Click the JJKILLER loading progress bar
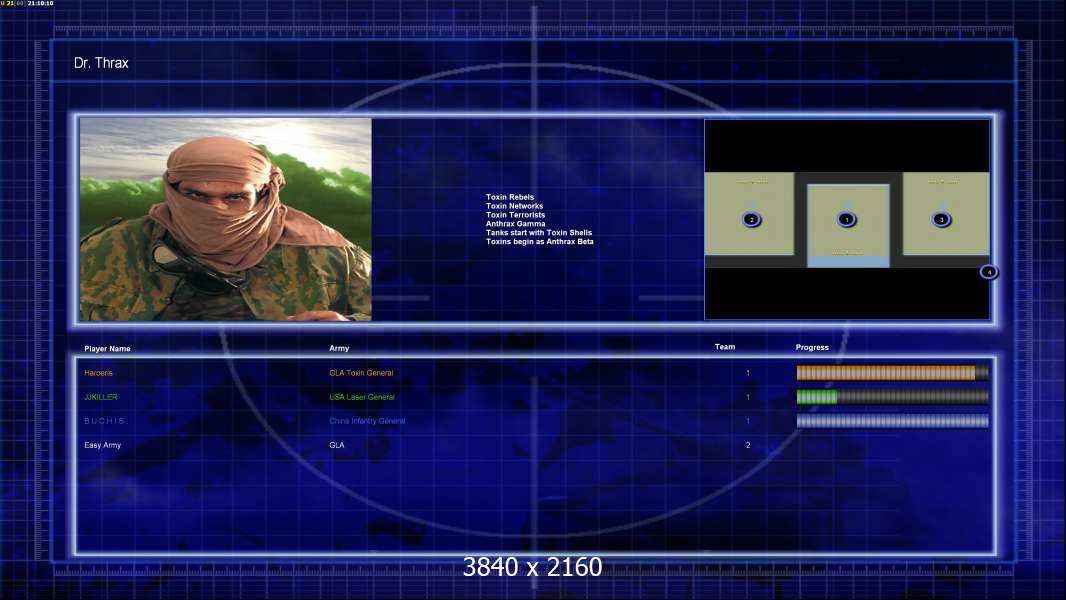The height and width of the screenshot is (600, 1066). pos(892,397)
